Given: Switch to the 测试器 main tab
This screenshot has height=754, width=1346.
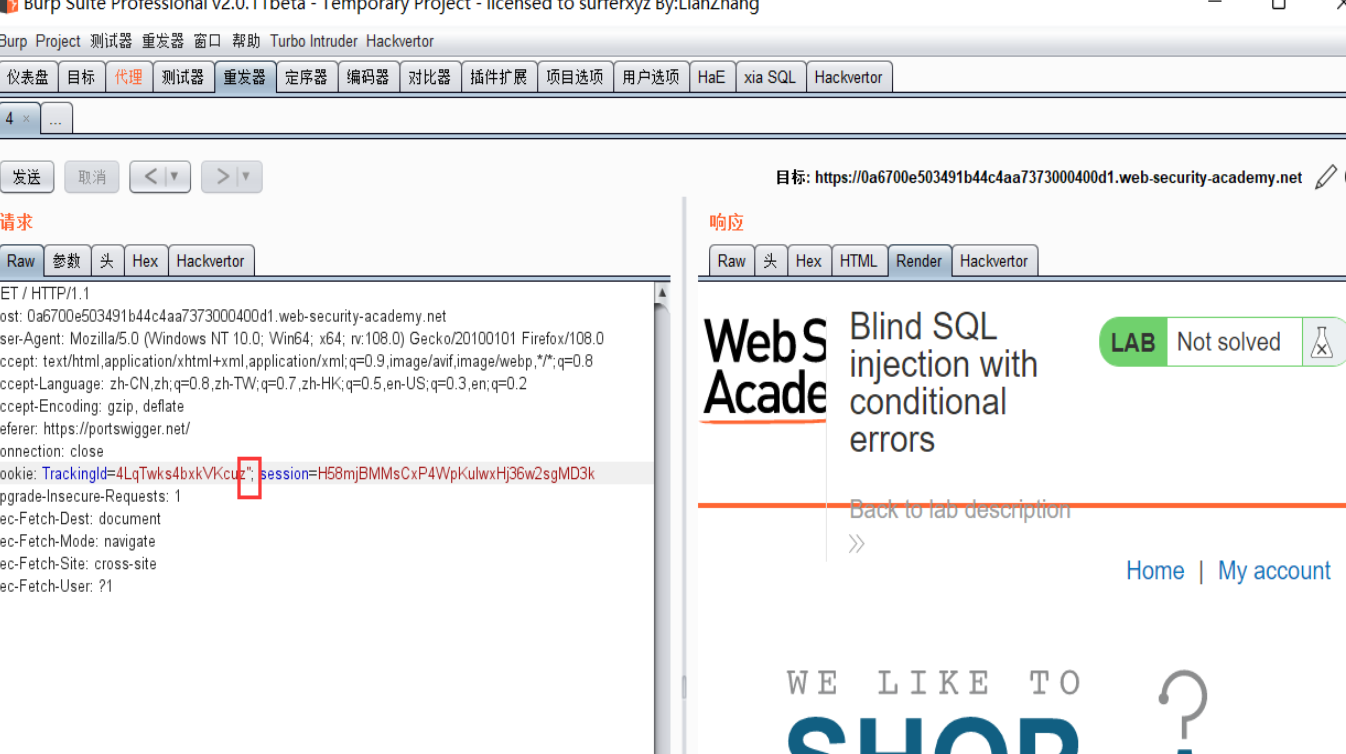Looking at the screenshot, I should 183,77.
